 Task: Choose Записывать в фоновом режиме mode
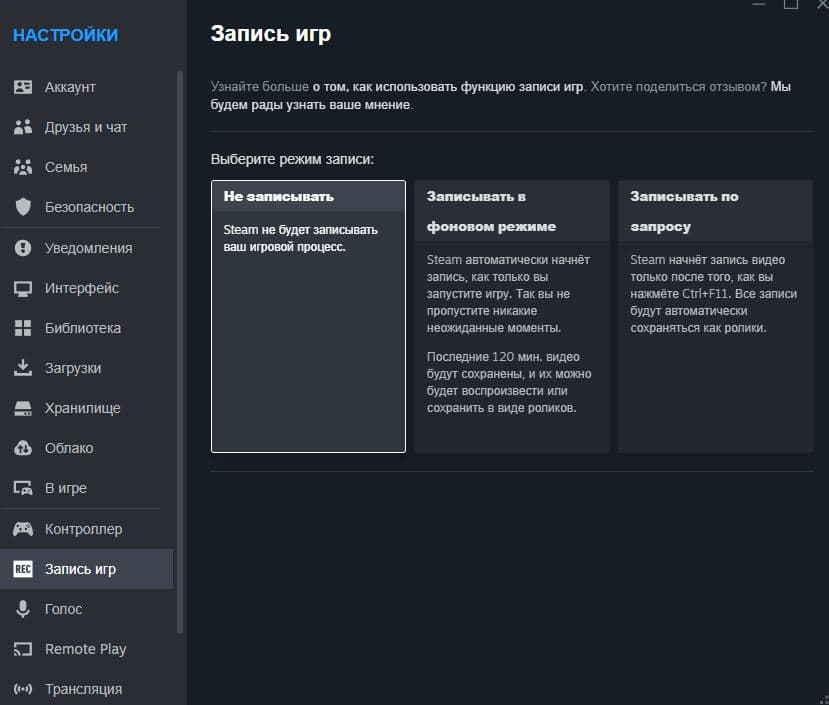[512, 316]
